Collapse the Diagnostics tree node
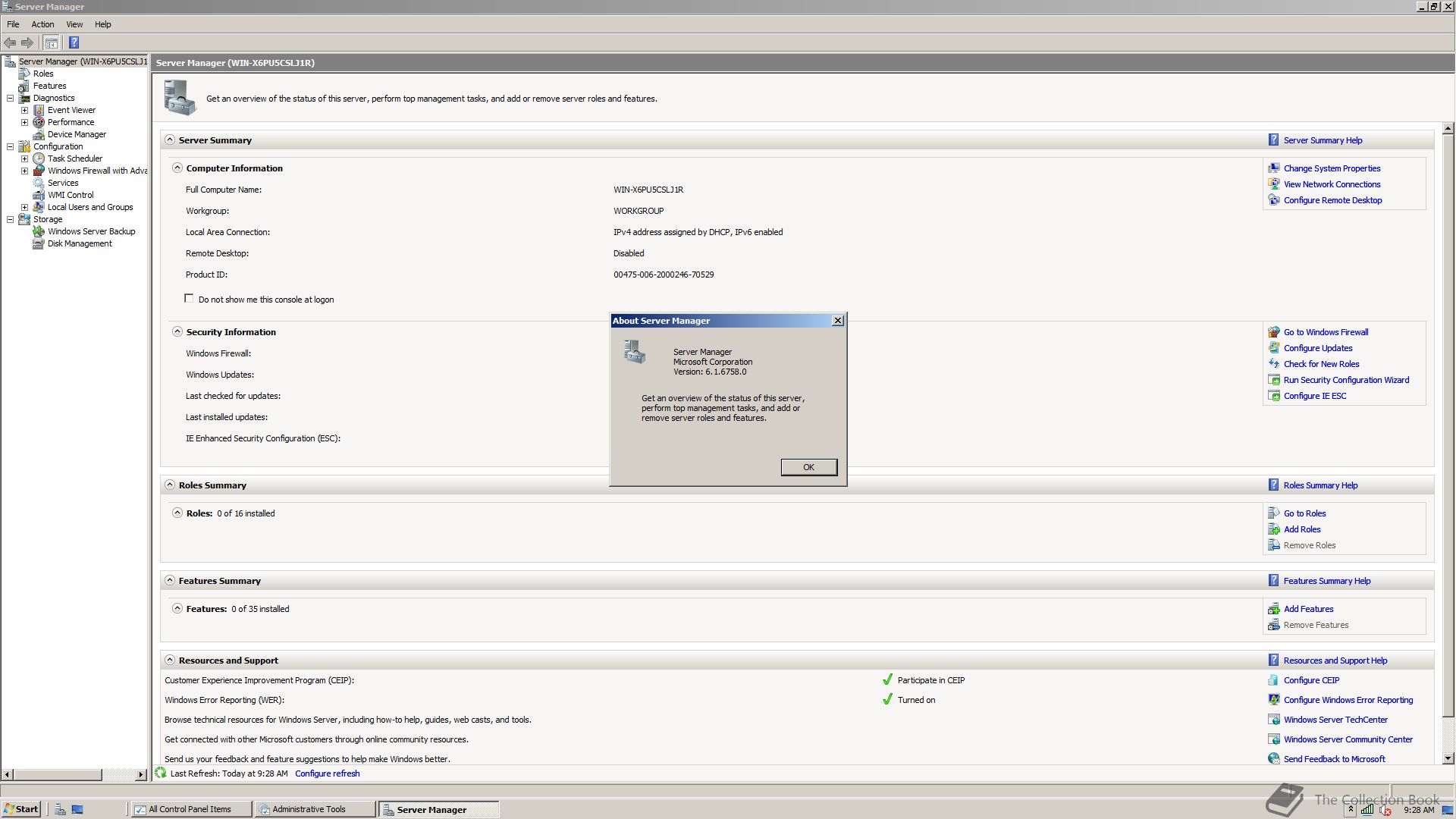The width and height of the screenshot is (1456, 819). 11,98
